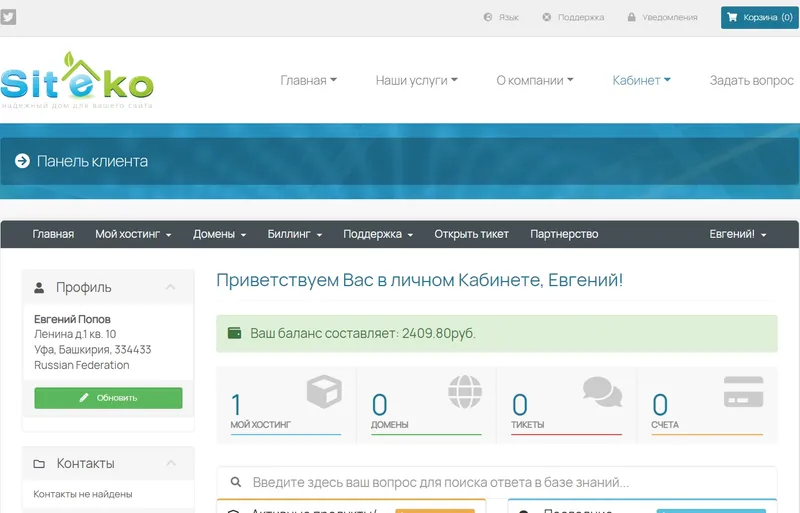Image resolution: width=800 pixels, height=513 pixels.
Task: Click the Панель клиента heading
Action: pos(92,161)
